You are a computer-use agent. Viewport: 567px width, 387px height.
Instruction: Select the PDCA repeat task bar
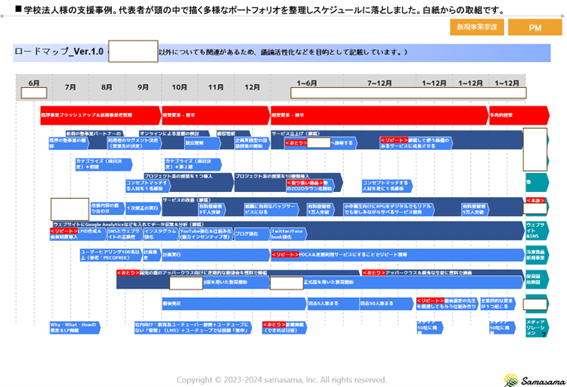(397, 255)
